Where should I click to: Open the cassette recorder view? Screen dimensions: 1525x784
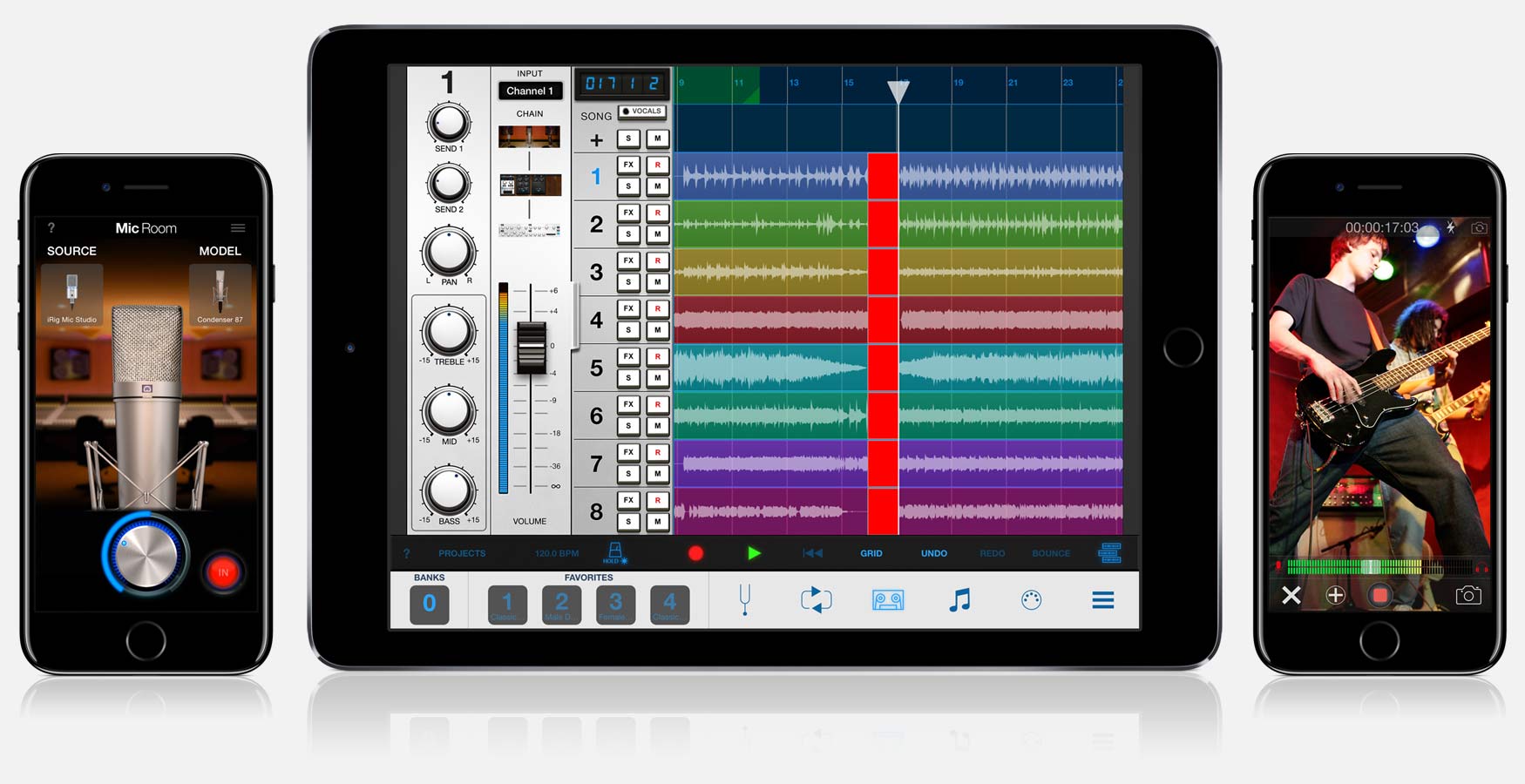pyautogui.click(x=888, y=599)
